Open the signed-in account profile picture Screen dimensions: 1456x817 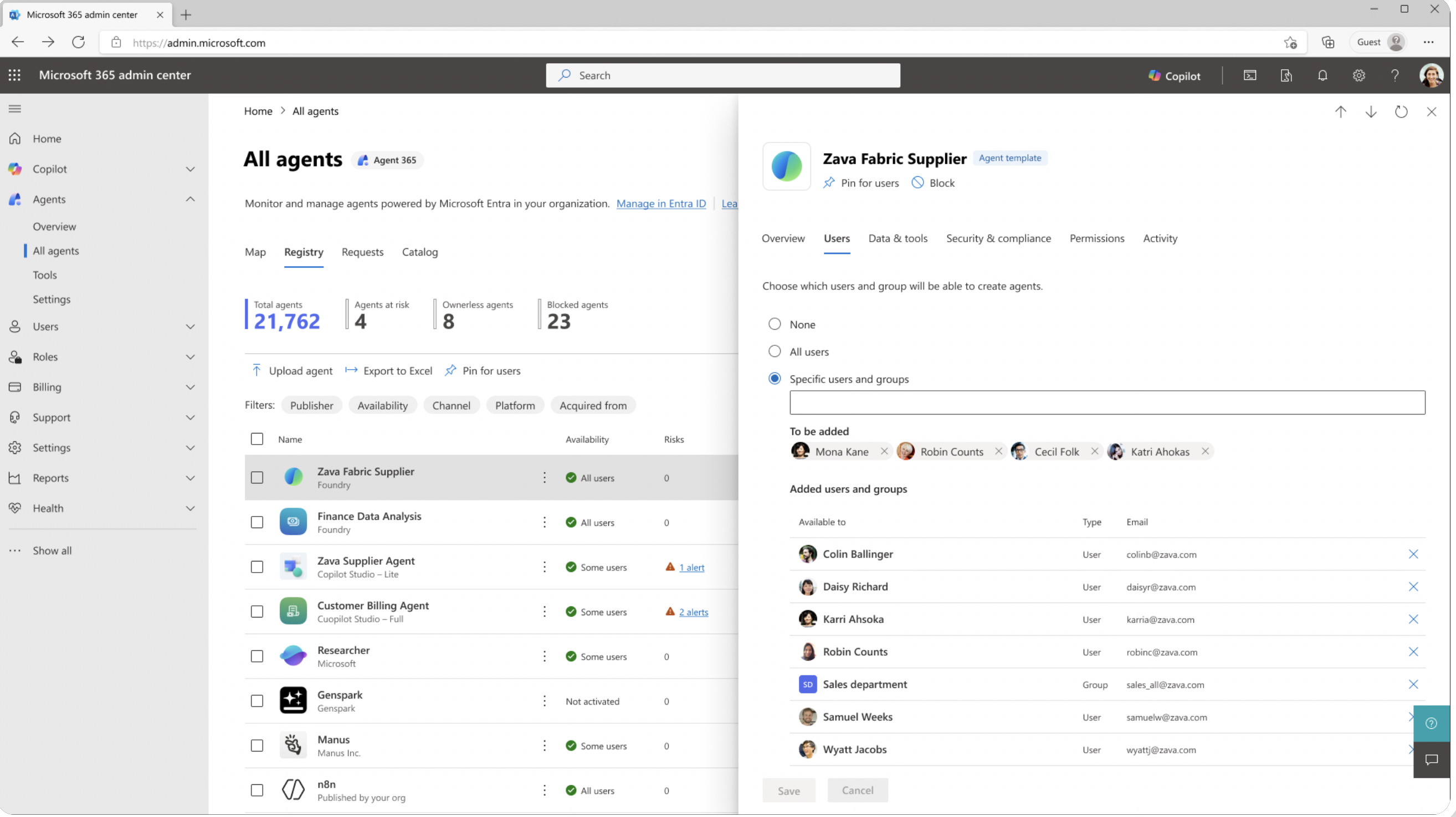coord(1431,75)
